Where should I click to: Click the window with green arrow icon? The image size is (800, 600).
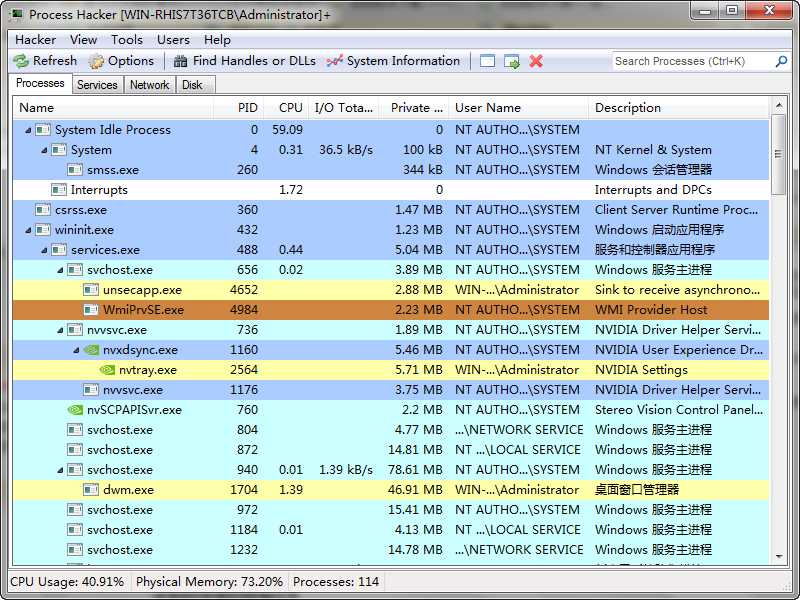[512, 62]
